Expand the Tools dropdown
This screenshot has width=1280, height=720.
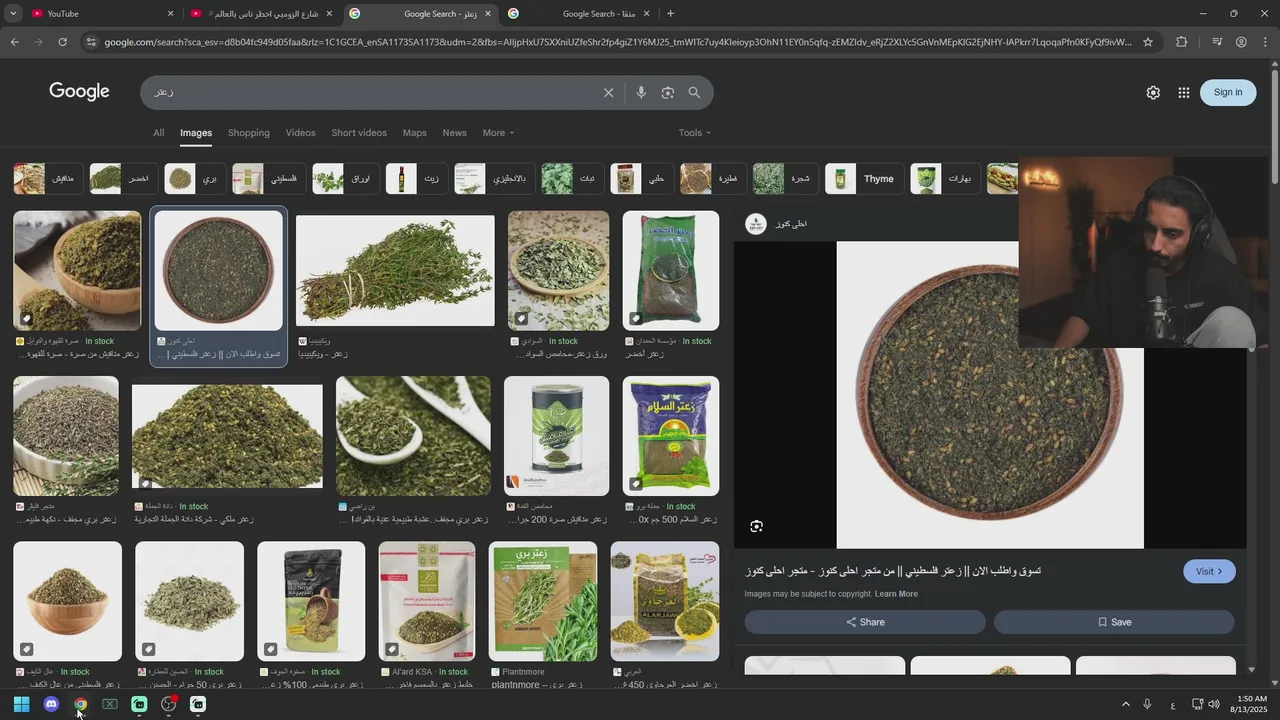695,133
